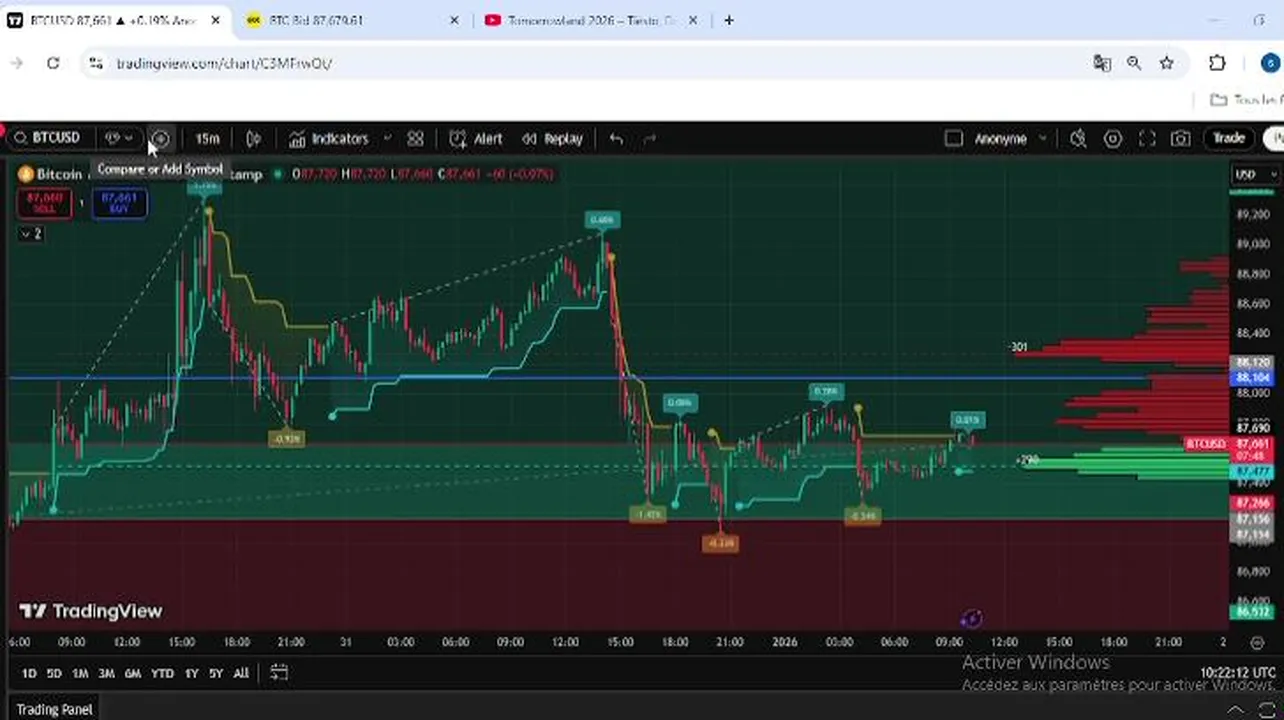Image resolution: width=1284 pixels, height=720 pixels.
Task: Toggle fullscreen mode for the chart
Action: tap(1147, 139)
